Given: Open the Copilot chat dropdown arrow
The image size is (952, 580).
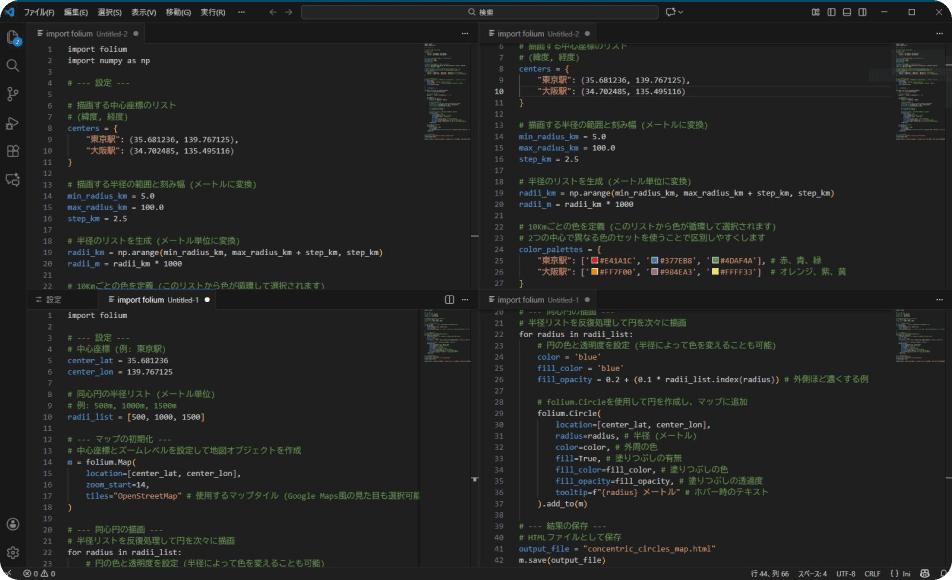Looking at the screenshot, I should (680, 12).
